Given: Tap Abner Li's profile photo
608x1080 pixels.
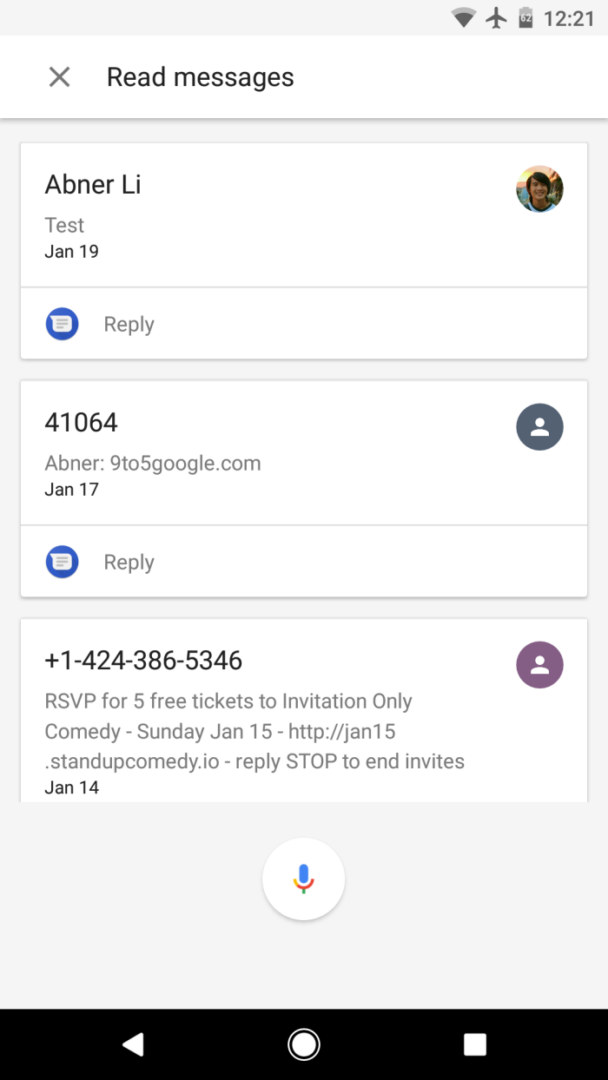Looking at the screenshot, I should click(x=539, y=189).
